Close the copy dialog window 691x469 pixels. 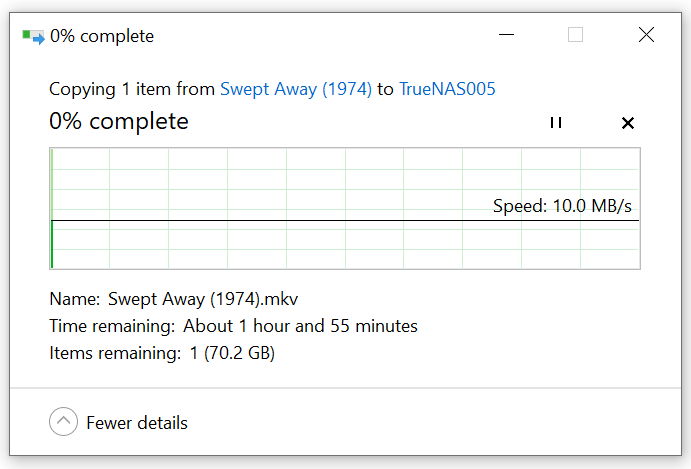click(645, 36)
